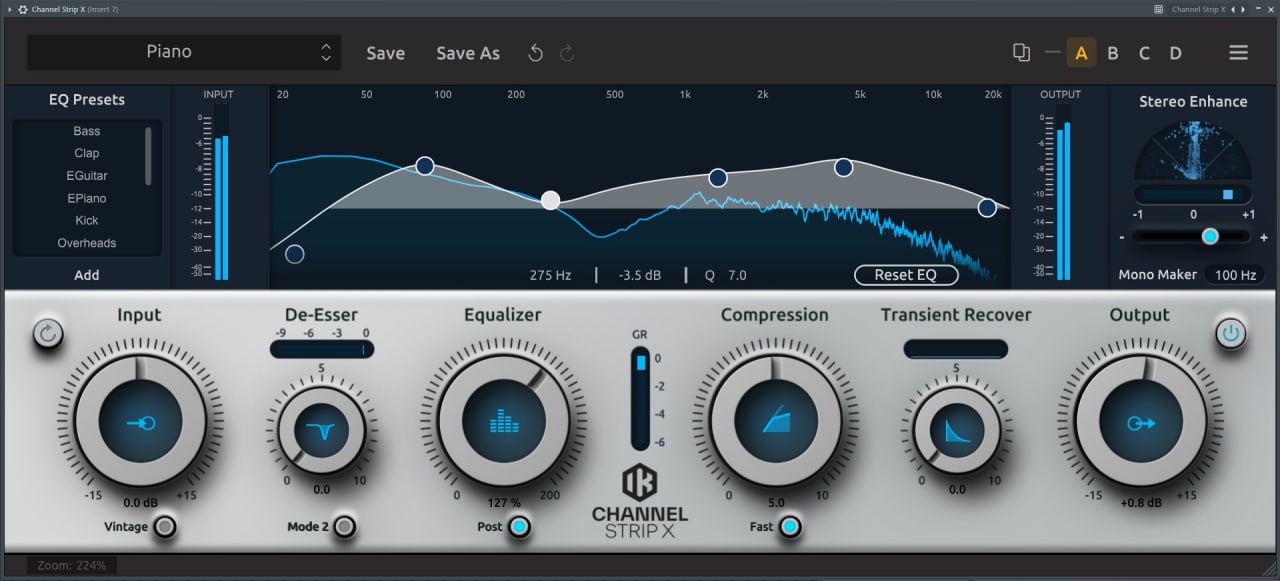Toggle the De-Esser Mode 2 switch
Screen dimensions: 1280x581
point(344,527)
